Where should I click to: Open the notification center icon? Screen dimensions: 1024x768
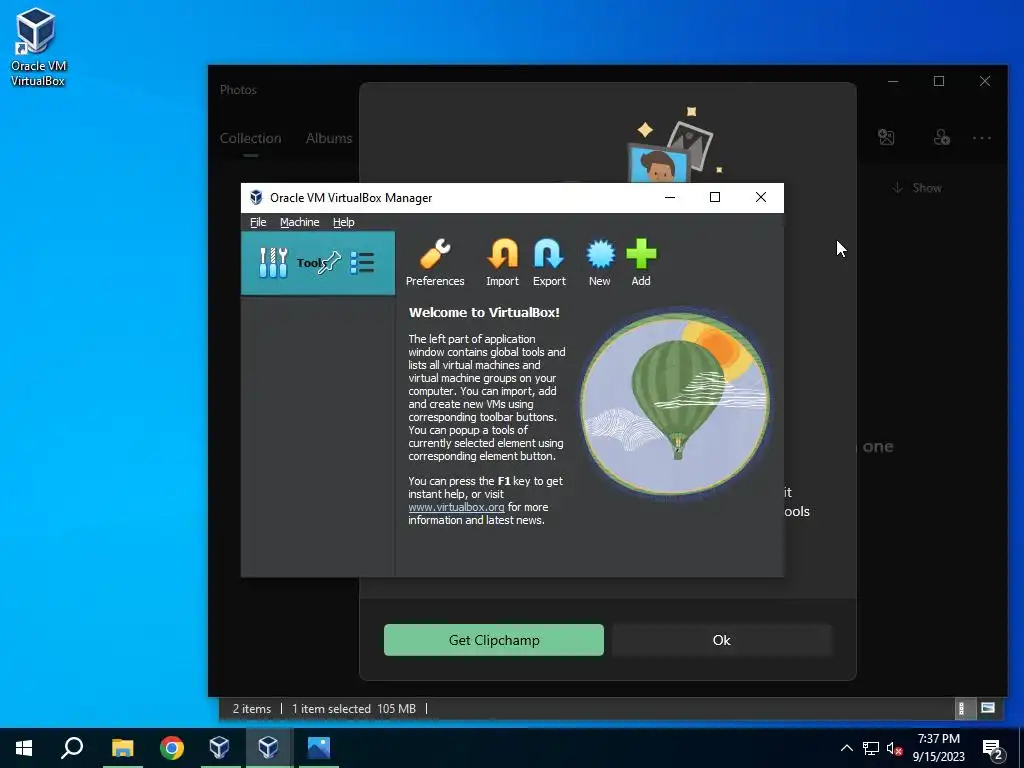993,749
